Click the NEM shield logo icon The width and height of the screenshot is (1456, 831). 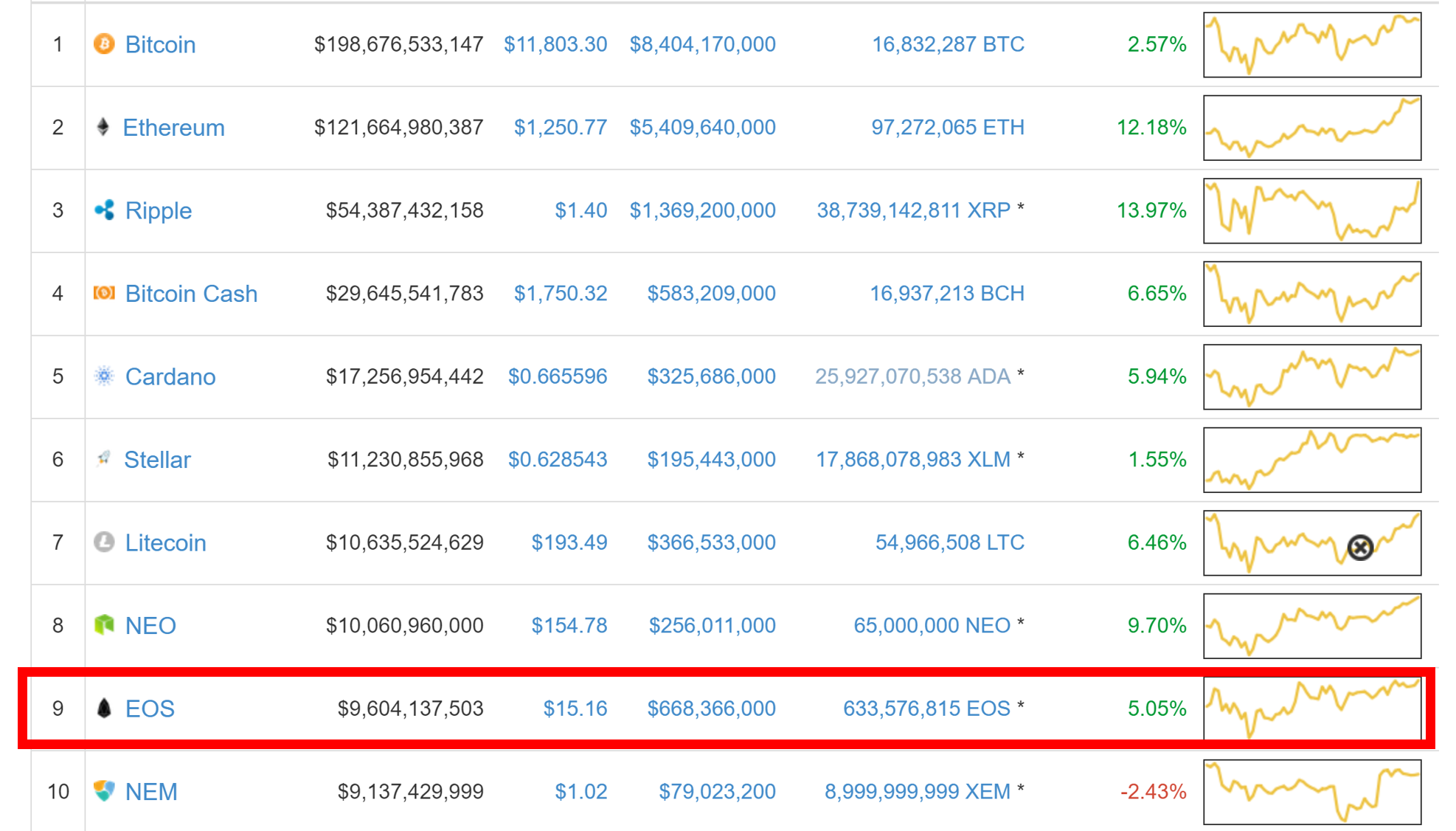(x=104, y=791)
